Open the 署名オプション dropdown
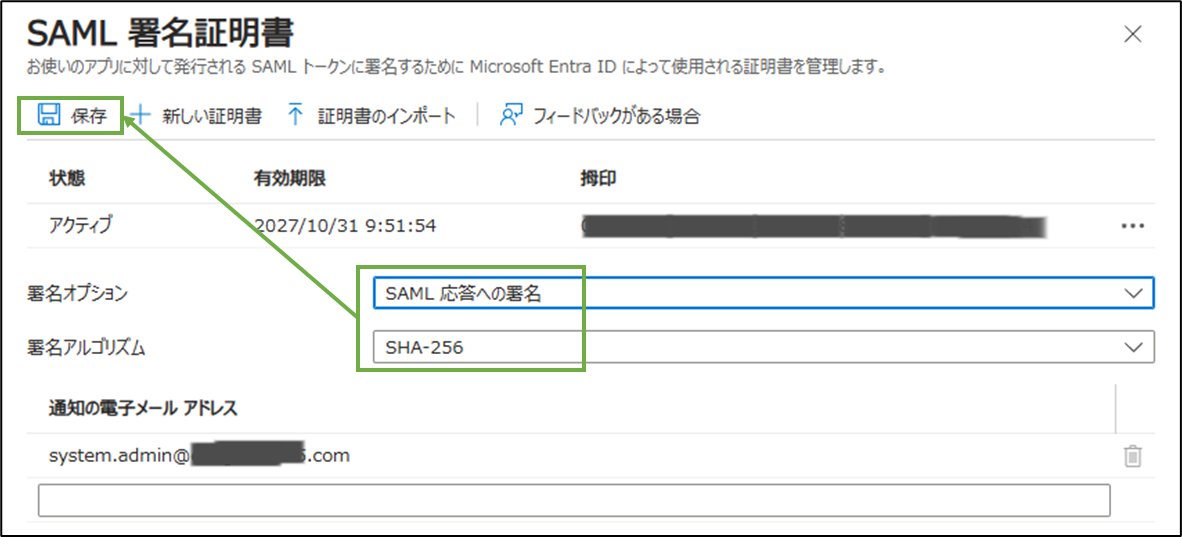 (x=764, y=294)
